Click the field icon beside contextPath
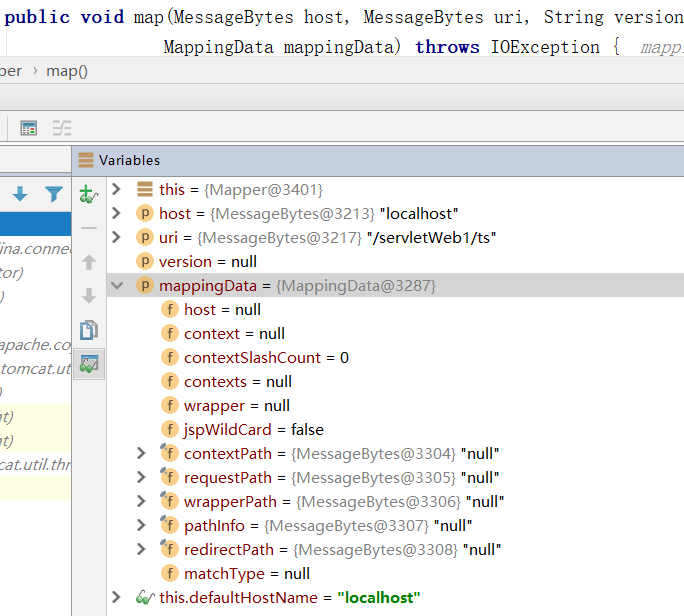Viewport: 684px width, 616px height. (169, 453)
